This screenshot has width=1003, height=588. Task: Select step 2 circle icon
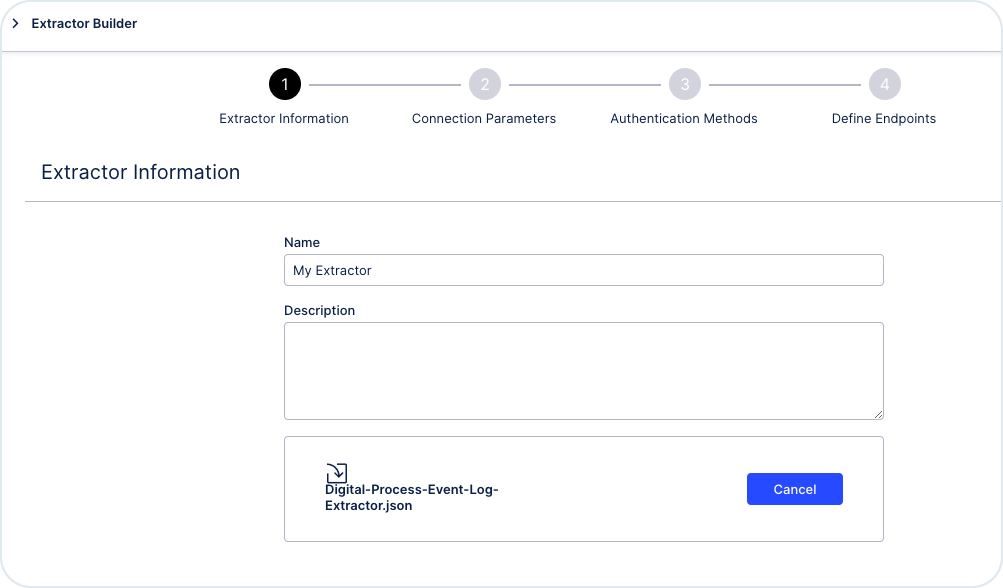(x=485, y=84)
